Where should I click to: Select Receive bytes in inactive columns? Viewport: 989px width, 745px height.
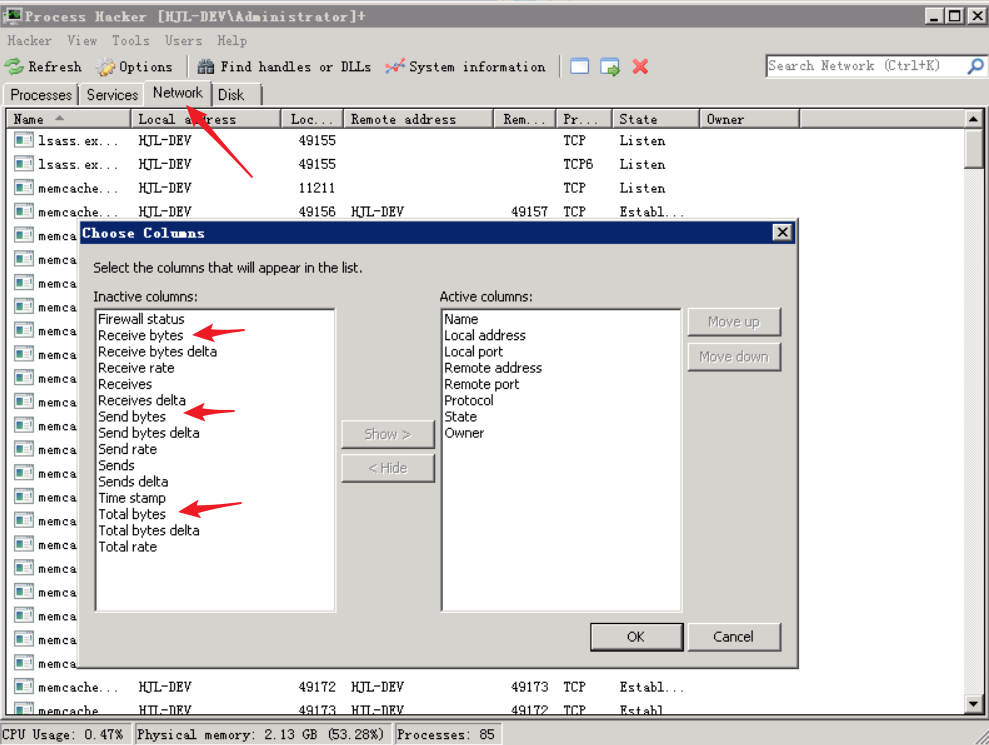(x=140, y=336)
